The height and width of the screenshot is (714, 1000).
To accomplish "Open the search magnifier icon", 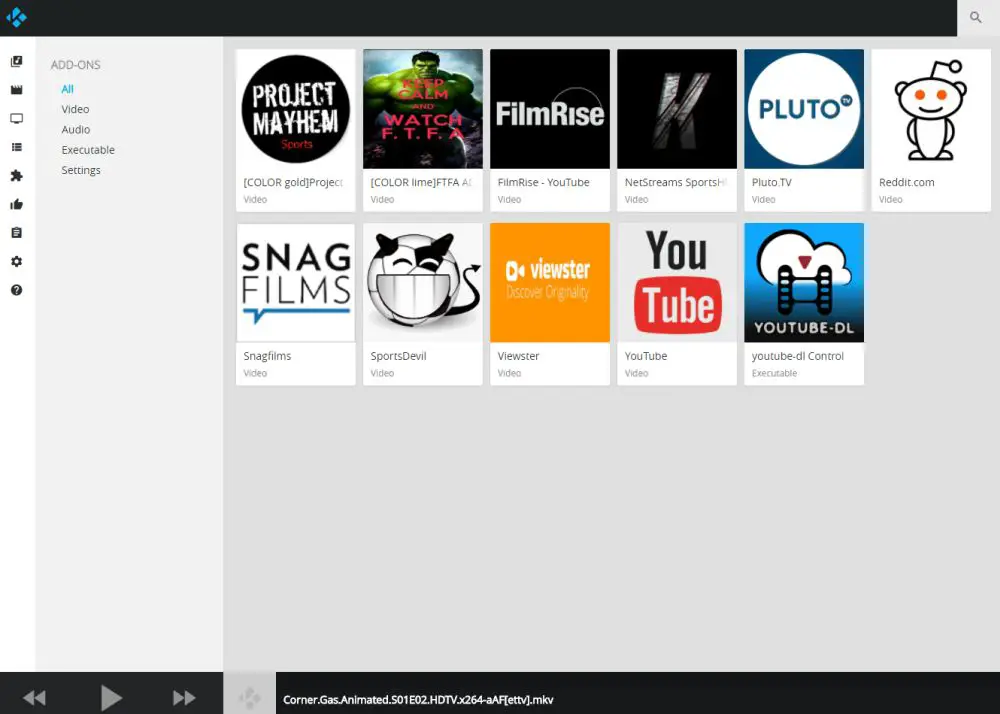I will pos(975,18).
